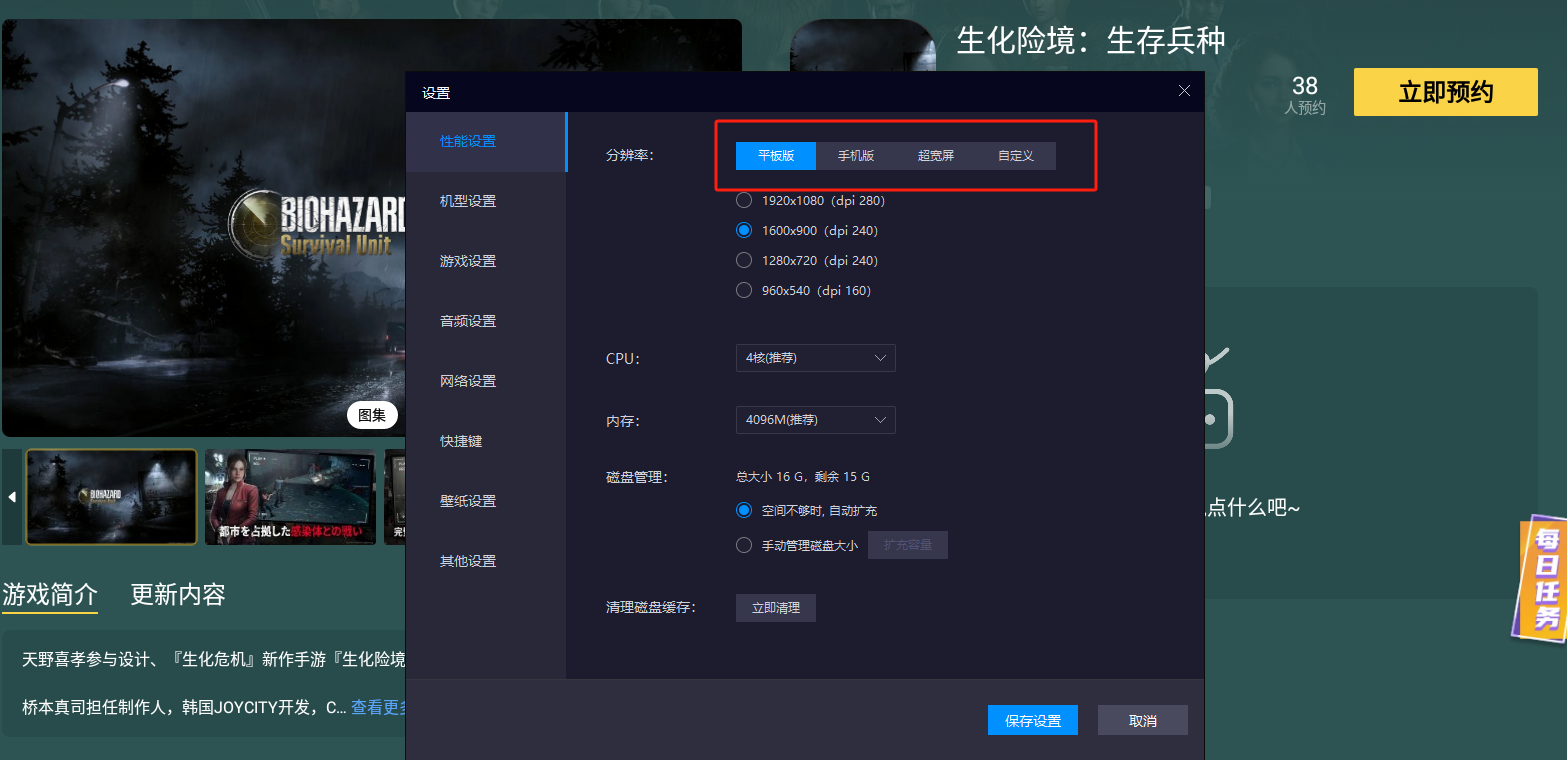Viewport: 1567px width, 760px height.
Task: Click the 取消 button
Action: (x=1143, y=721)
